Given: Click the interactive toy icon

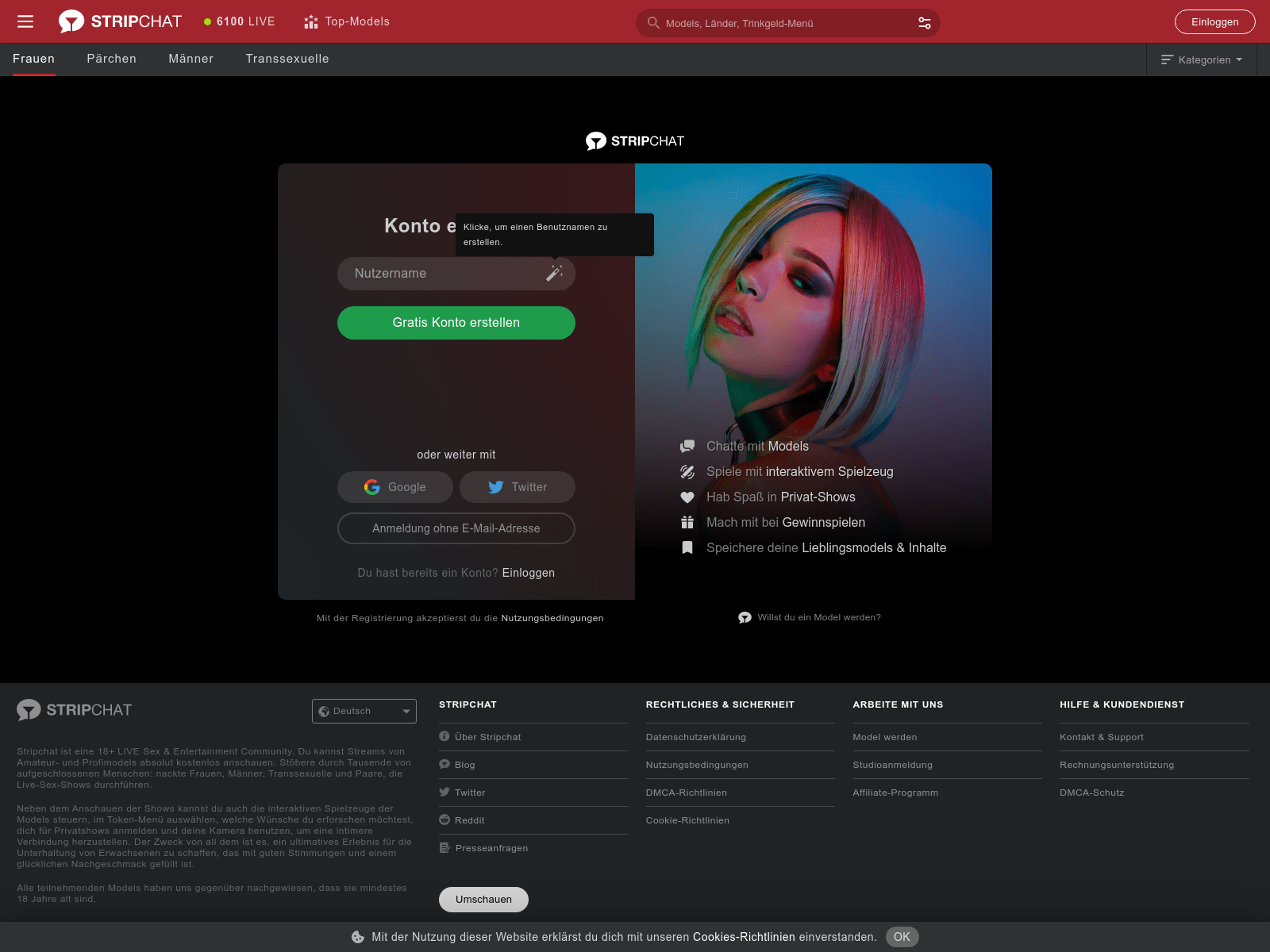Looking at the screenshot, I should pos(687,472).
